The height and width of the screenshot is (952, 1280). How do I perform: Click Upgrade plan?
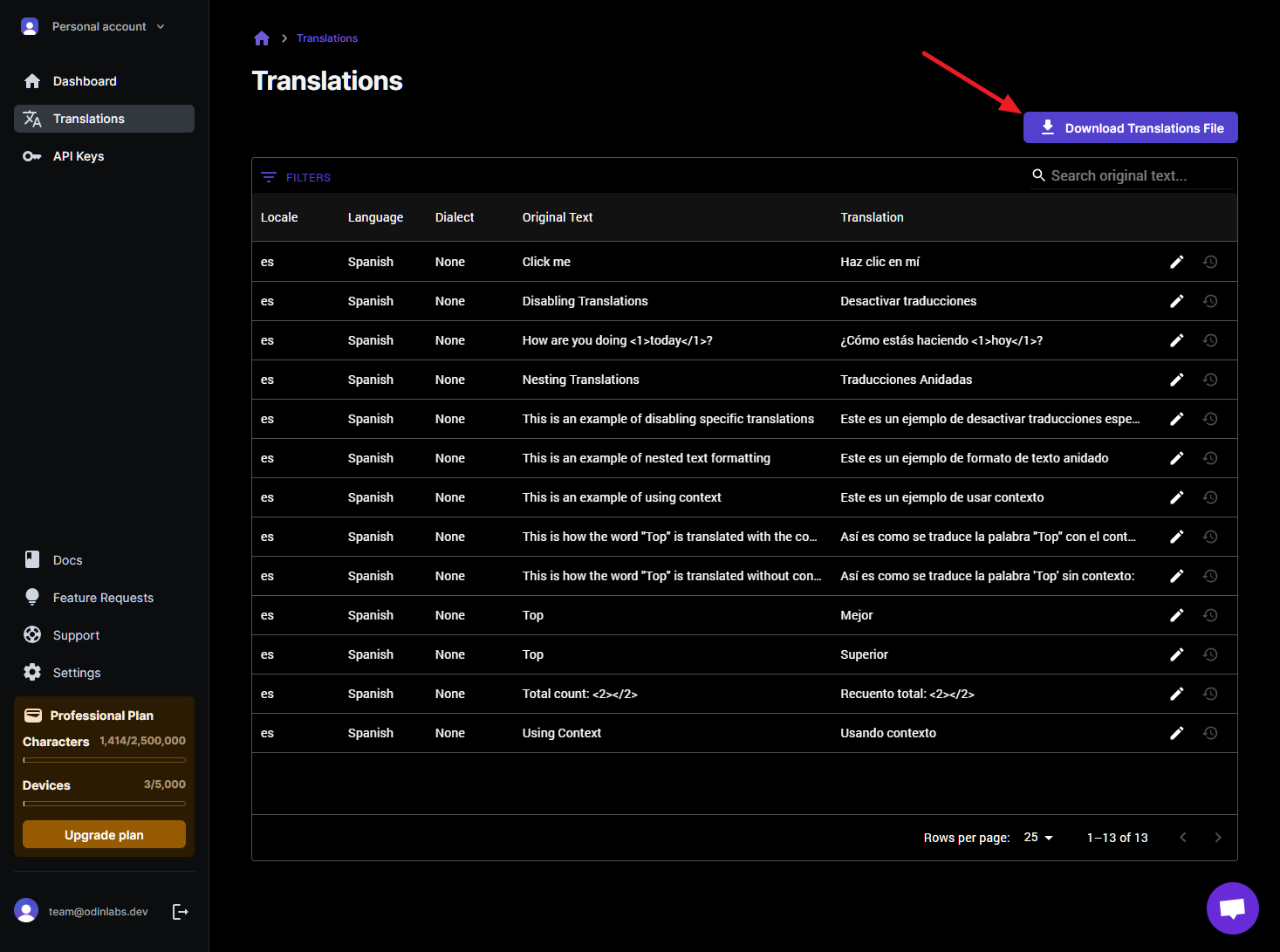[104, 834]
